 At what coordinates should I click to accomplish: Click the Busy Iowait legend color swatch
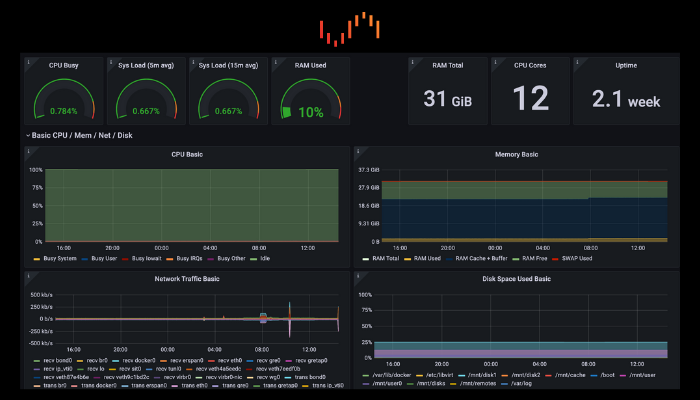(x=126, y=258)
